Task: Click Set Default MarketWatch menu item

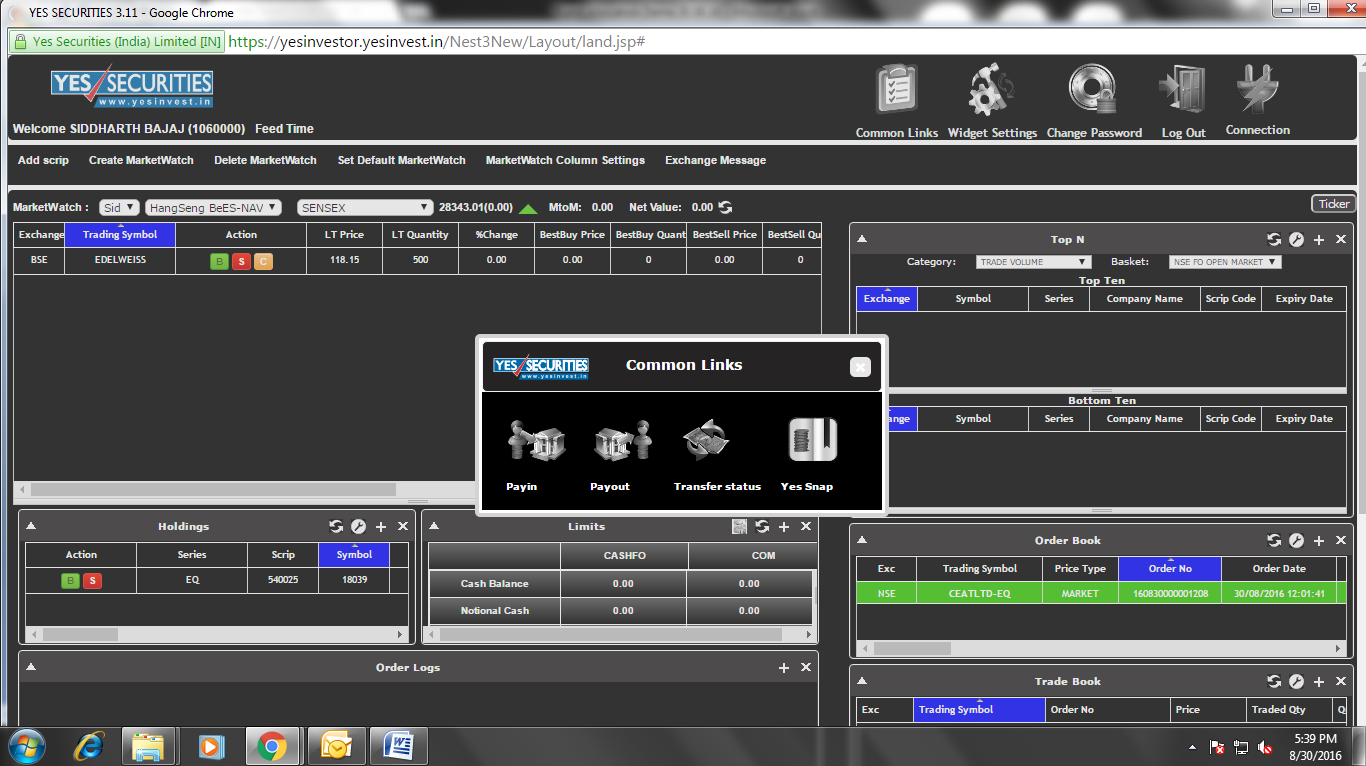Action: [401, 160]
